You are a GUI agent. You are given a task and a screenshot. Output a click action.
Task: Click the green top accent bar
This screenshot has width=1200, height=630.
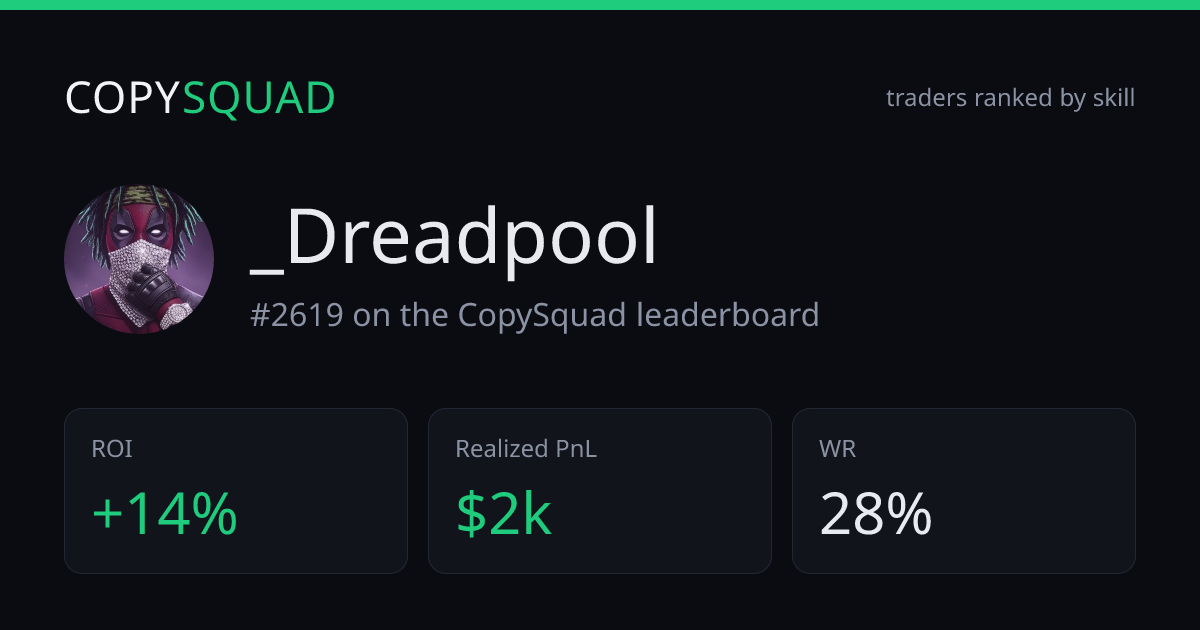(600, 5)
